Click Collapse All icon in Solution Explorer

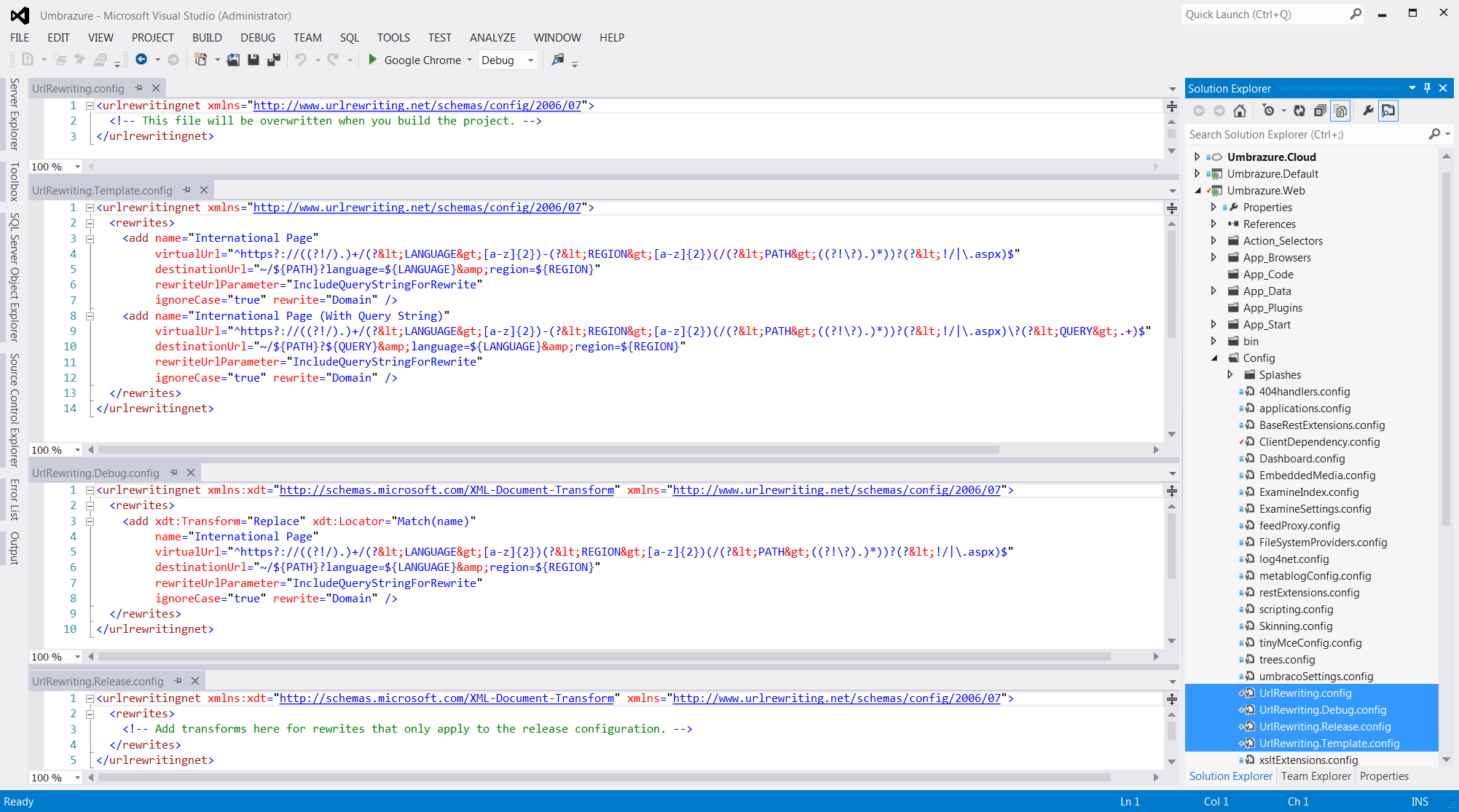(x=1320, y=111)
